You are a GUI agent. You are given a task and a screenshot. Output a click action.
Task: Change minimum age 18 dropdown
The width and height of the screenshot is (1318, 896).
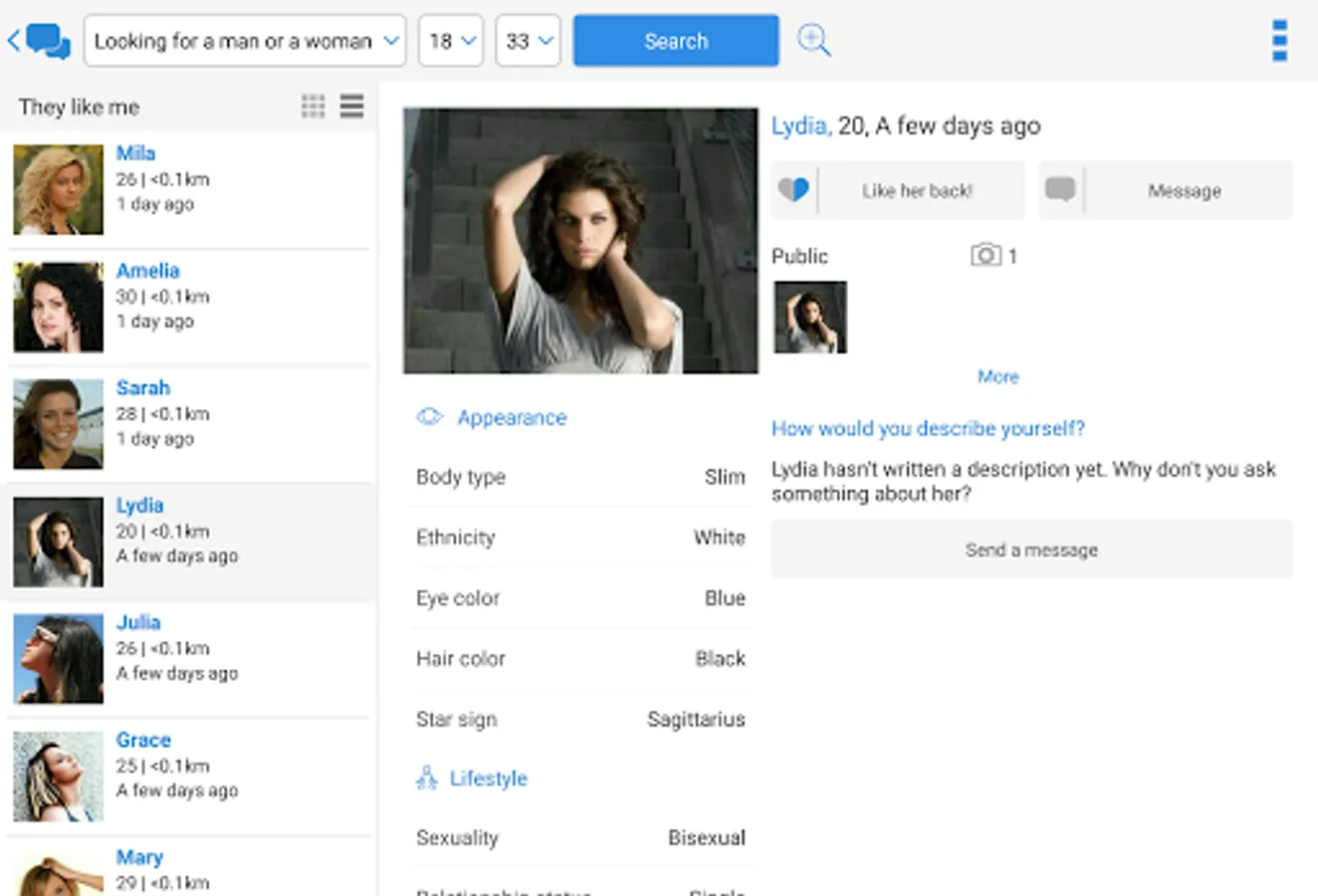click(x=451, y=41)
